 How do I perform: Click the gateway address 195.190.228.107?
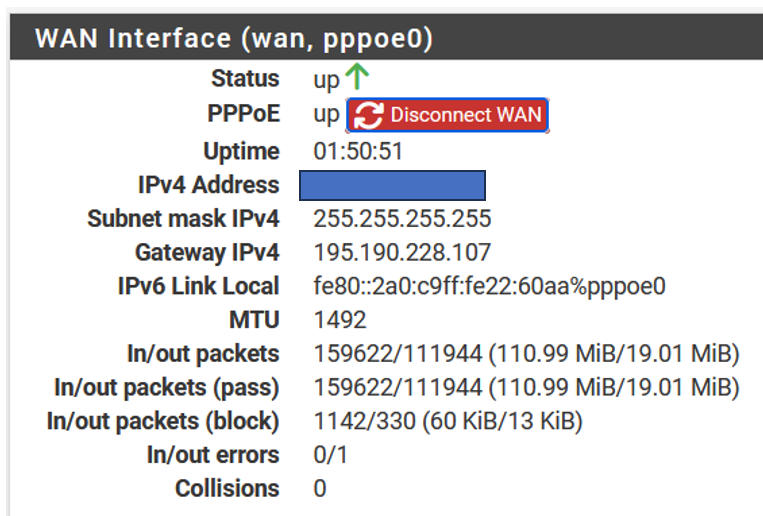coord(402,252)
